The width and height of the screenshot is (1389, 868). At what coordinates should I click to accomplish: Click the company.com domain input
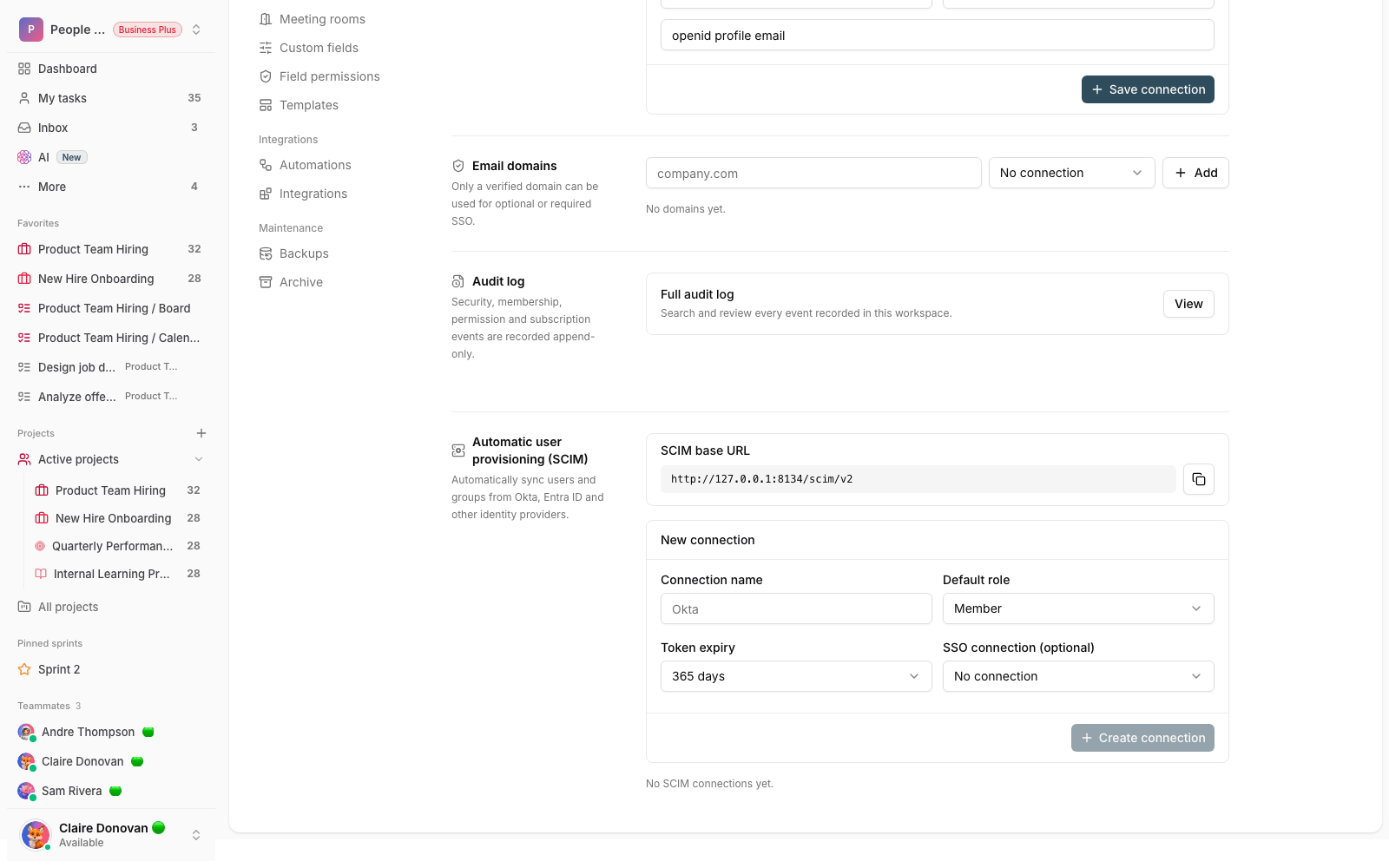[x=813, y=173]
